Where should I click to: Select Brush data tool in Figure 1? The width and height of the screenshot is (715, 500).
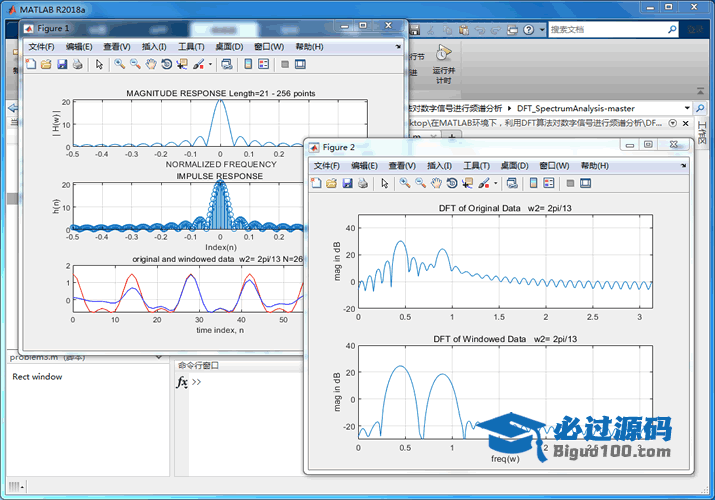tap(198, 64)
